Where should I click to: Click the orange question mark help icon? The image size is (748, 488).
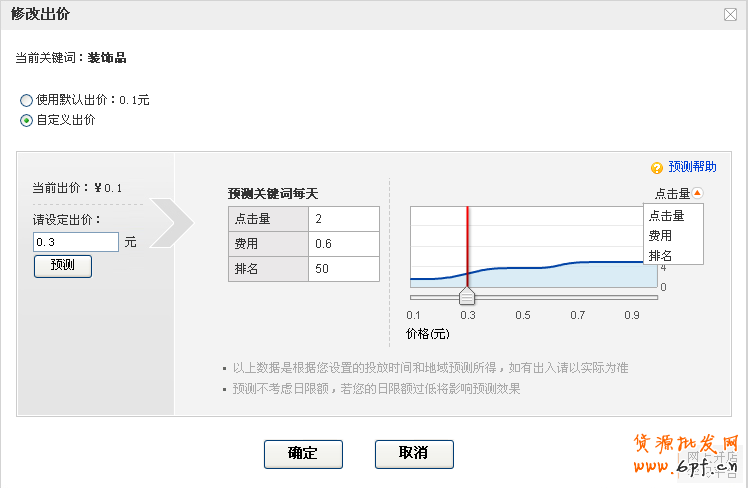[657, 168]
